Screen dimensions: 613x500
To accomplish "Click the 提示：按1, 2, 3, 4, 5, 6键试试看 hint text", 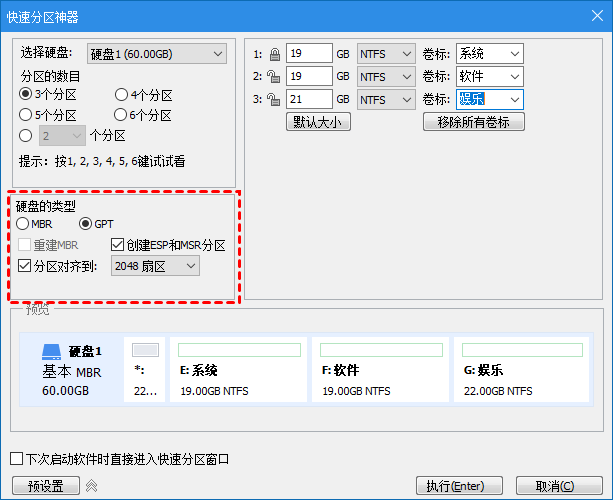I will pos(102,161).
